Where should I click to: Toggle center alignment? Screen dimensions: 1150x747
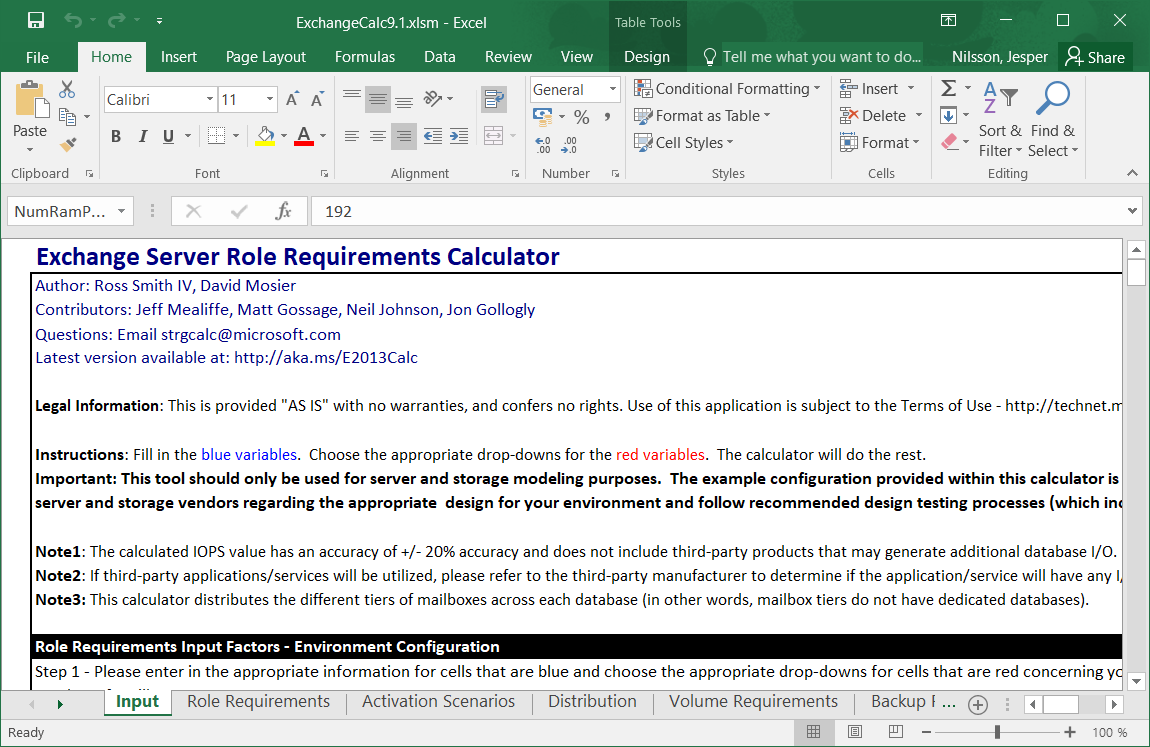coord(377,135)
